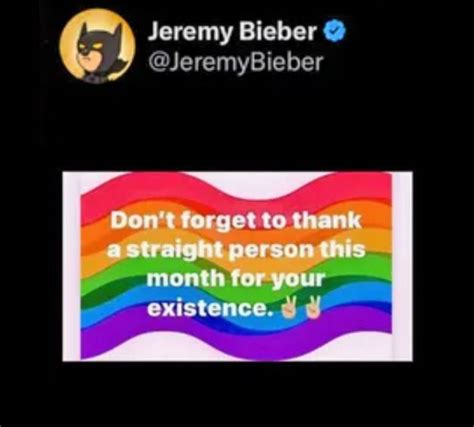Click the white left margin of the image
The height and width of the screenshot is (427, 474).
pyautogui.click(x=72, y=266)
